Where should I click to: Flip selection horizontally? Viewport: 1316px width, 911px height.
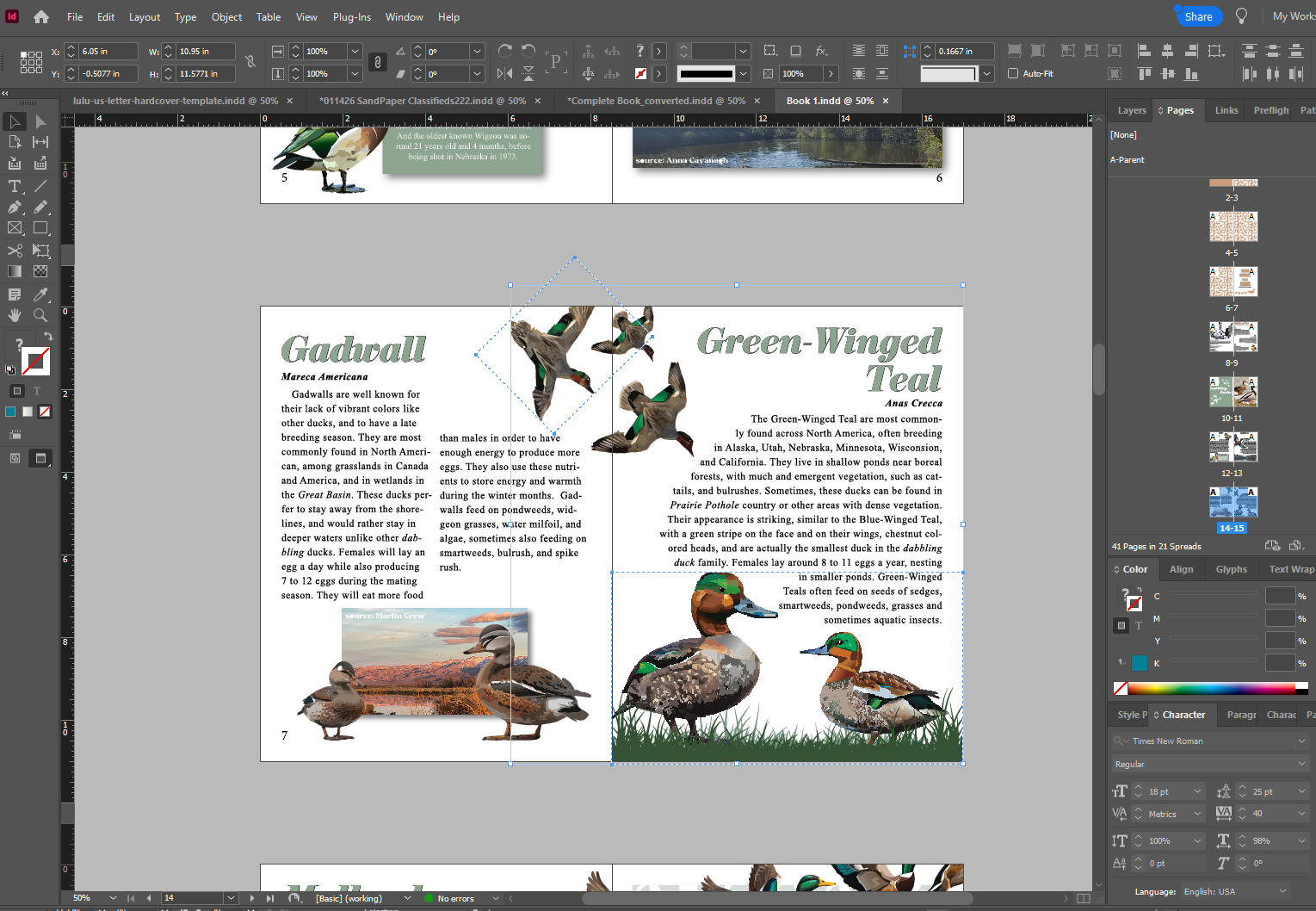505,73
